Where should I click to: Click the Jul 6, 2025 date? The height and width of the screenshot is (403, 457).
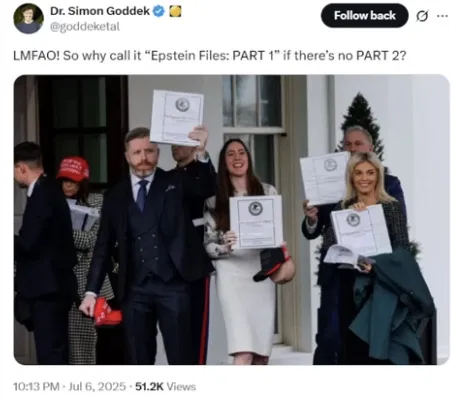97,386
